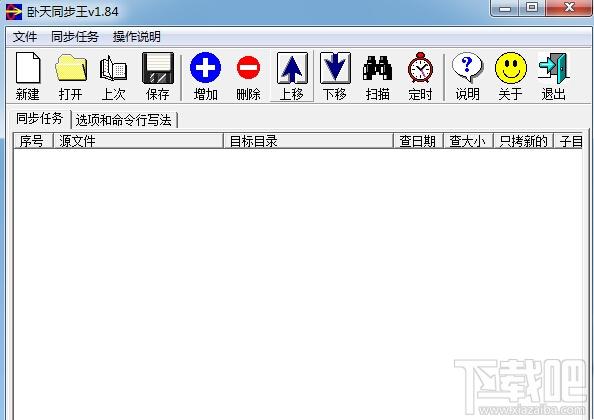Sort by the 源文件 column header

[138, 141]
